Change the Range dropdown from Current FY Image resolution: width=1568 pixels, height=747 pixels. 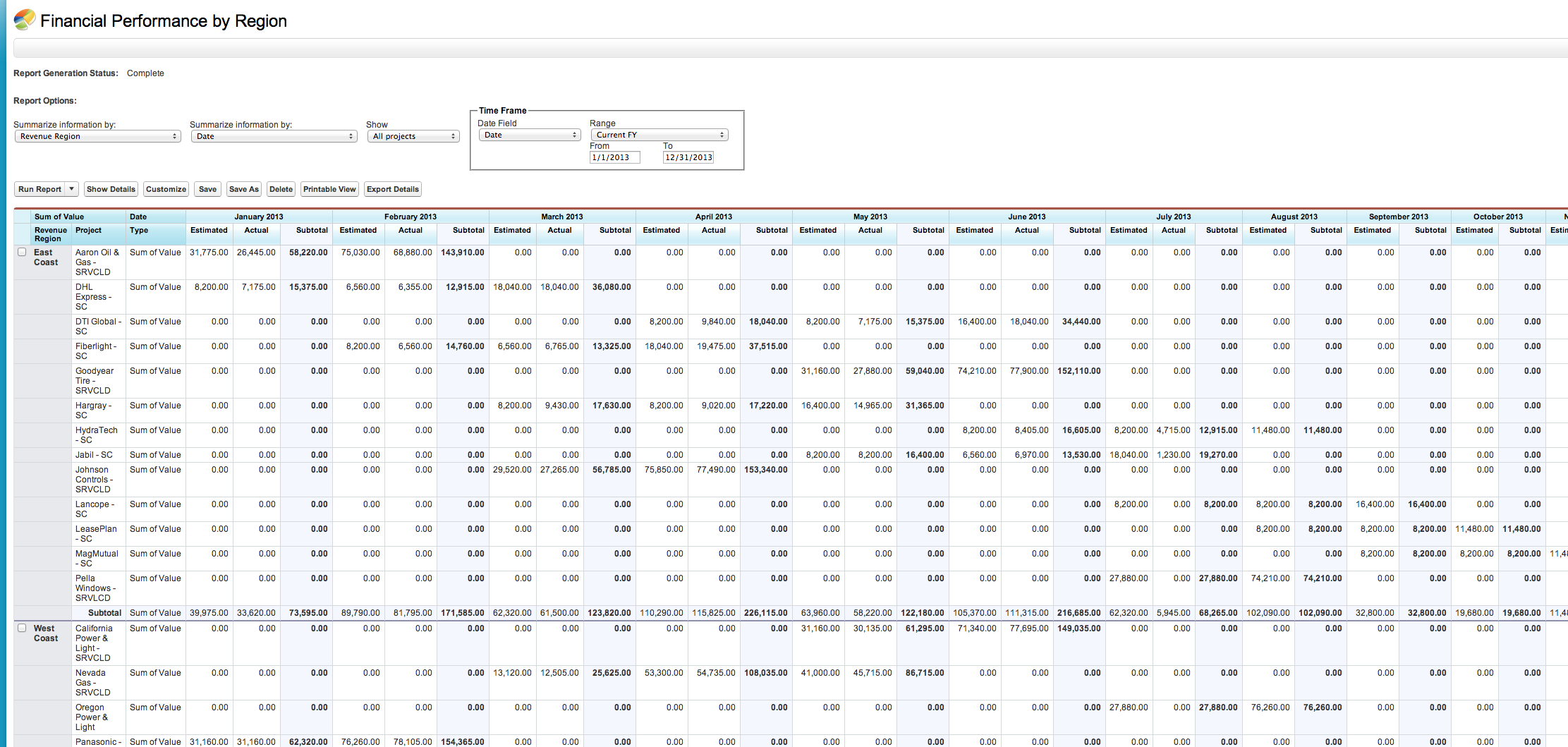pyautogui.click(x=659, y=135)
